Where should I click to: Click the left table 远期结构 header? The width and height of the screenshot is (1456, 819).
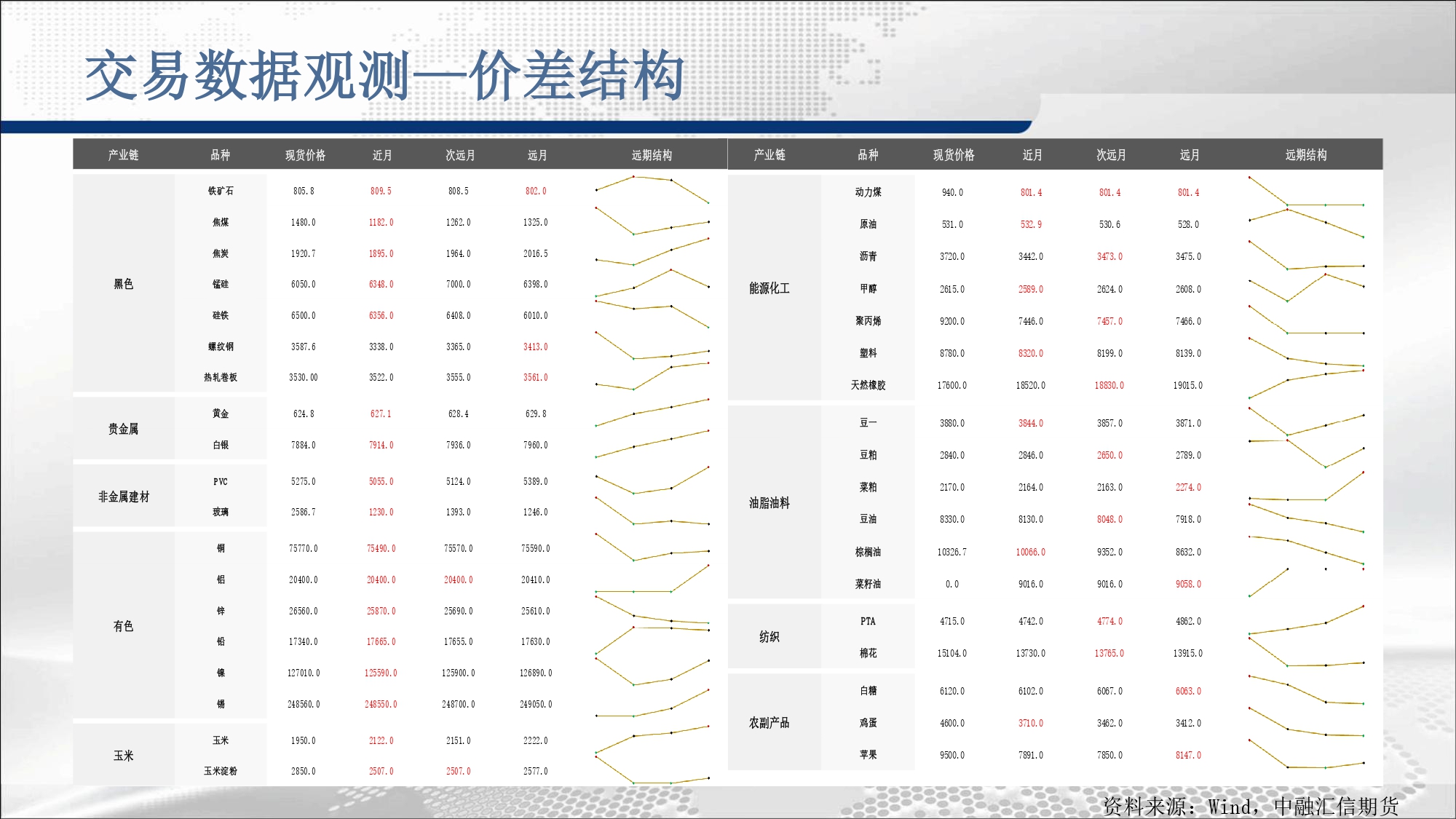click(x=652, y=155)
